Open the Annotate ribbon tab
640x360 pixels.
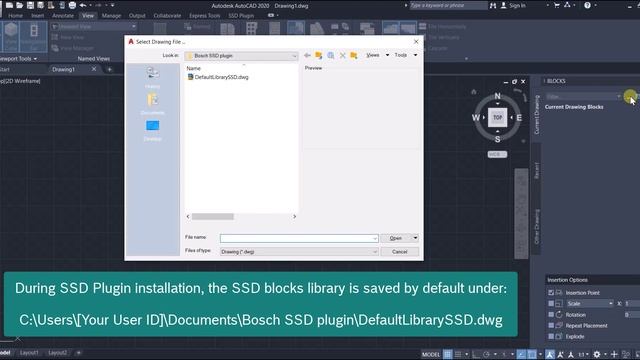coord(63,16)
